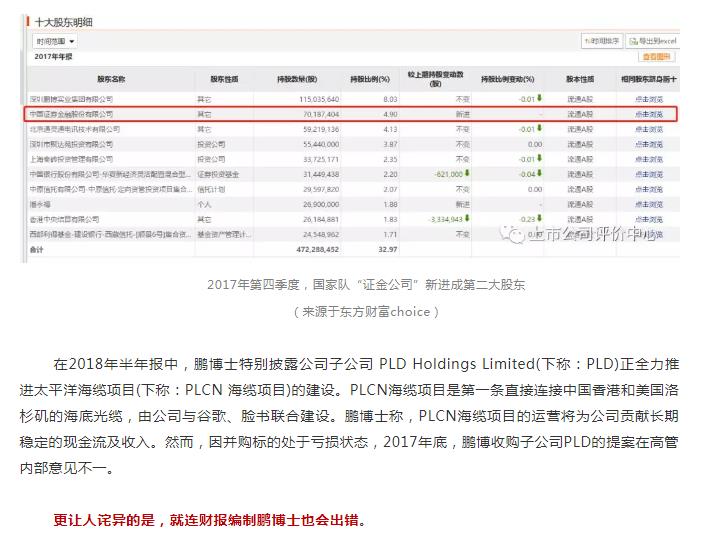Click the 持股比例变动(%) column header
The image size is (703, 551).
[x=508, y=79]
